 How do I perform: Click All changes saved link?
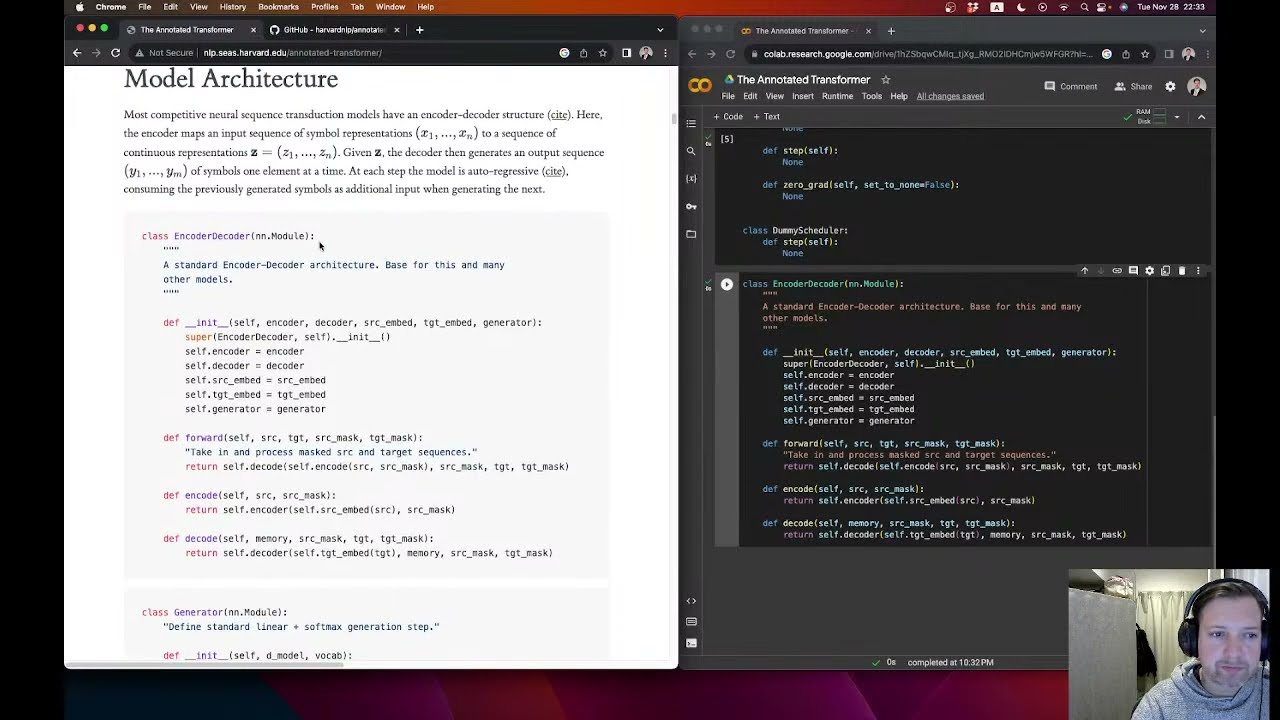pos(950,96)
